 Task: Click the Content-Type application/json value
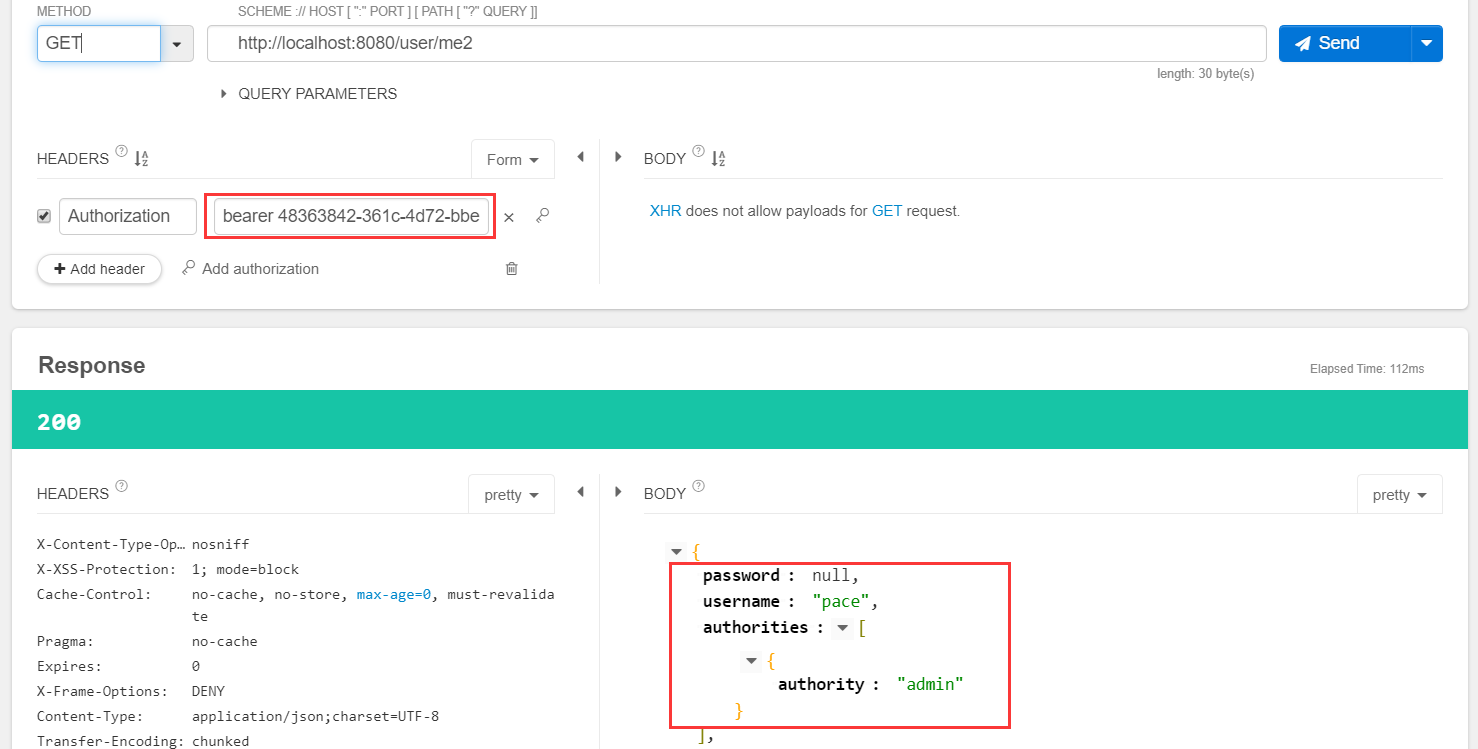coord(315,716)
